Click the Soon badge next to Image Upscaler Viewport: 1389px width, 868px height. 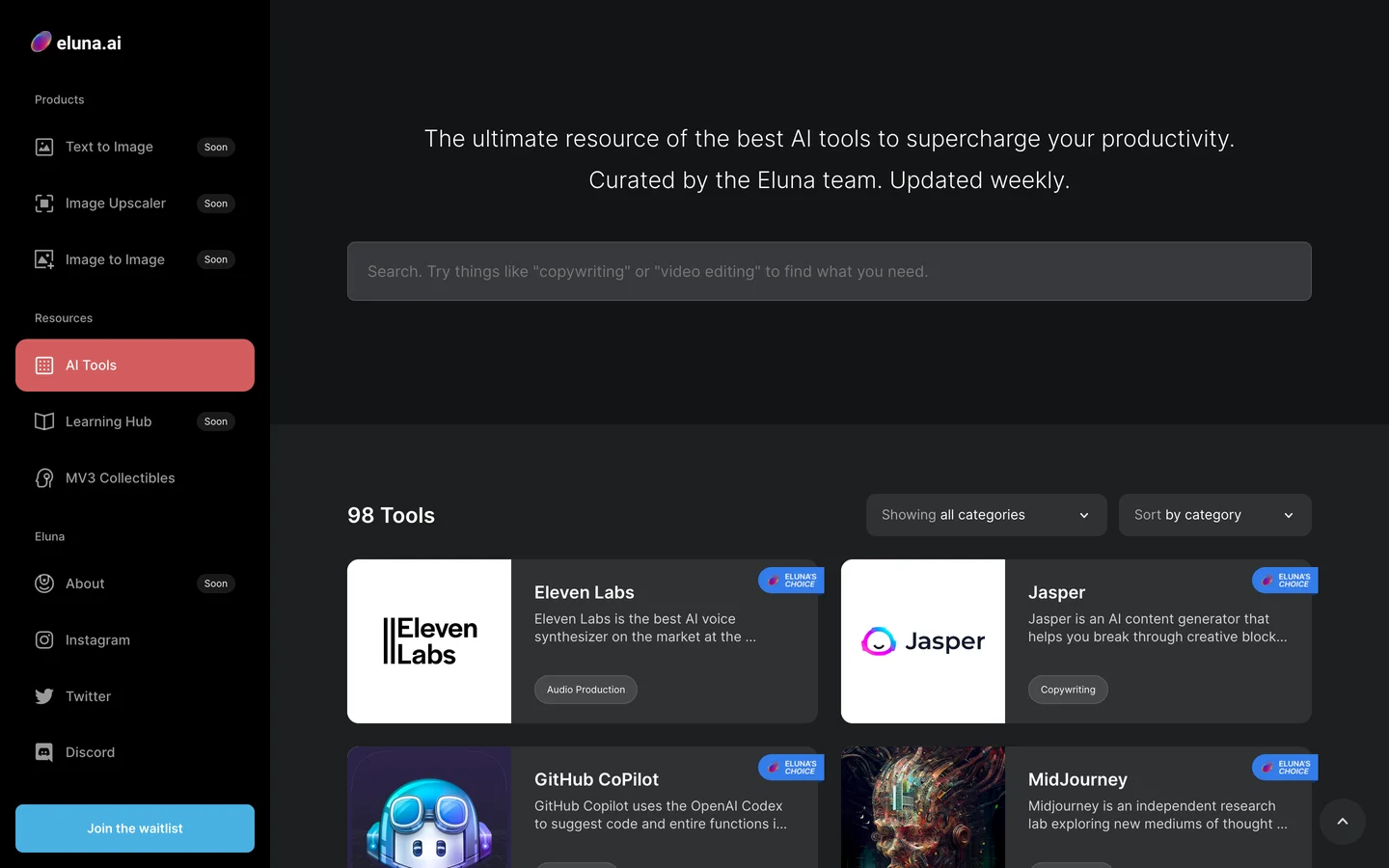[x=216, y=203]
